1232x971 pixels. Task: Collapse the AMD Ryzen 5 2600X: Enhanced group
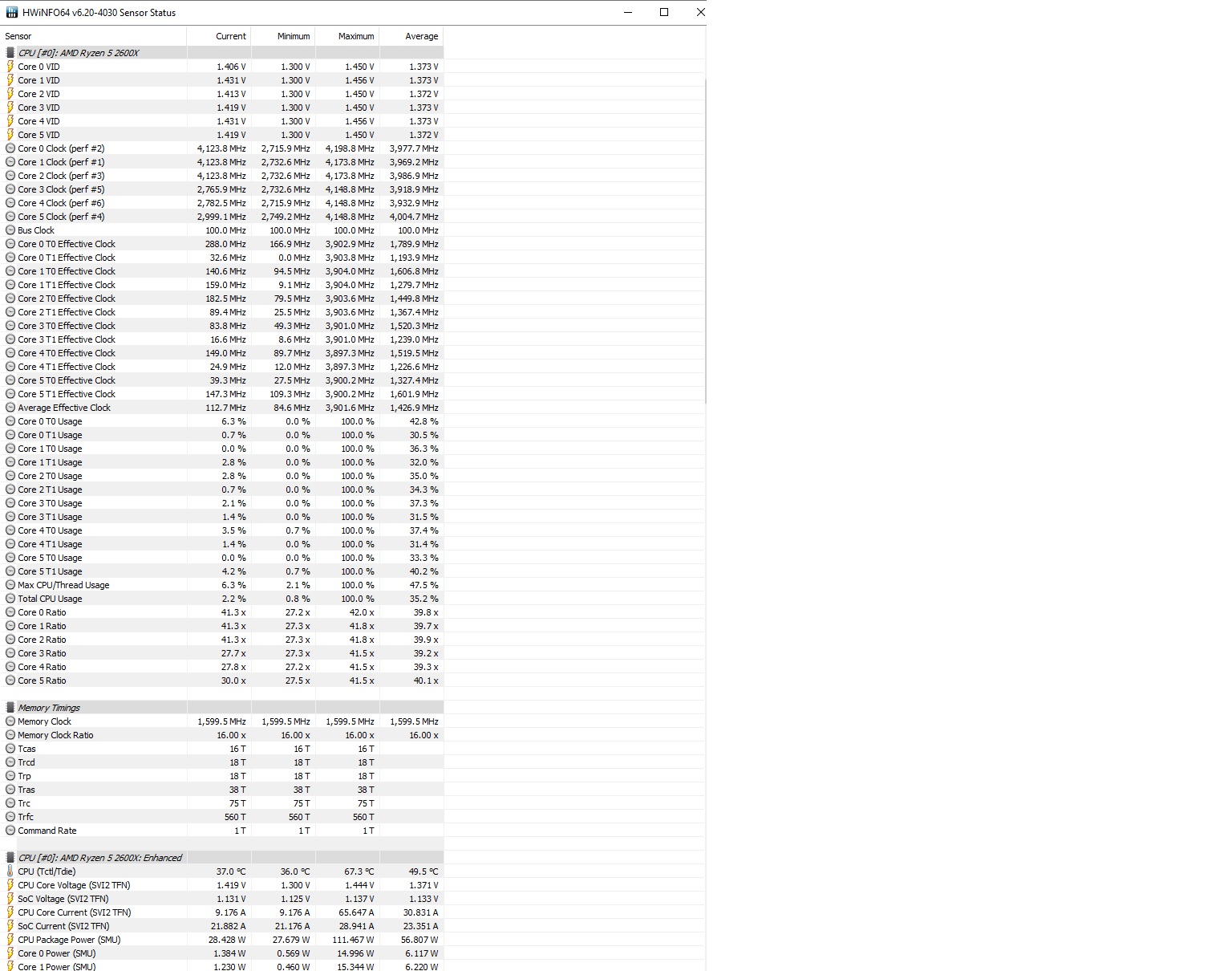point(221,858)
